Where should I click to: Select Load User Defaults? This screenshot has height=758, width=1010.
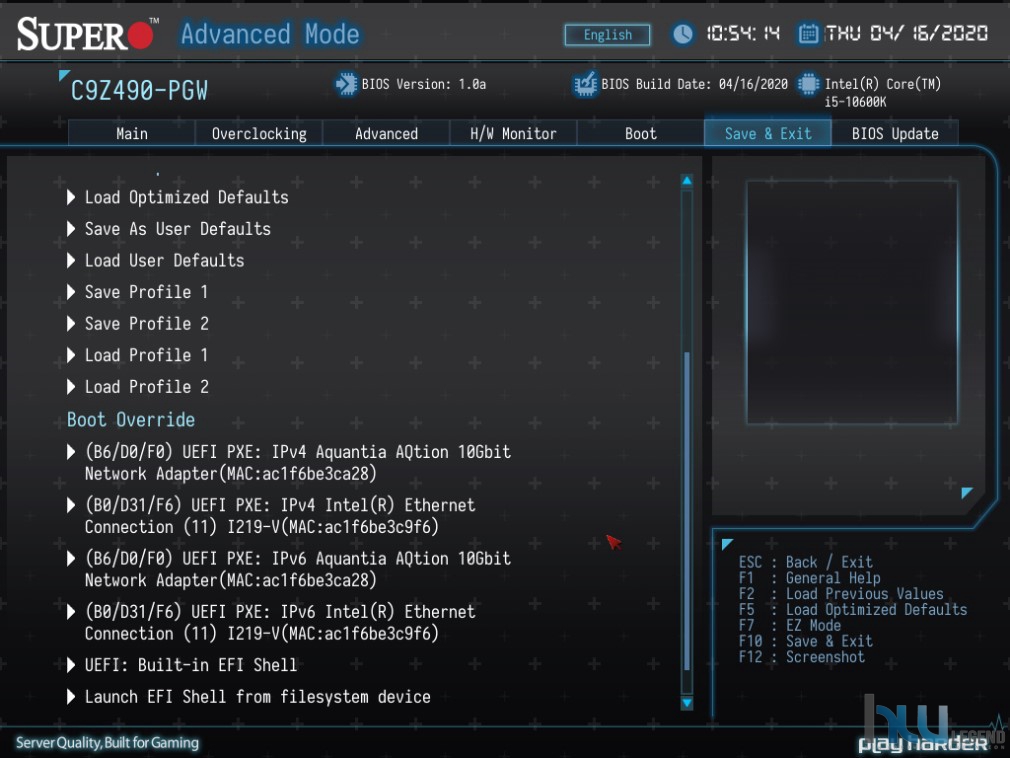click(x=165, y=260)
